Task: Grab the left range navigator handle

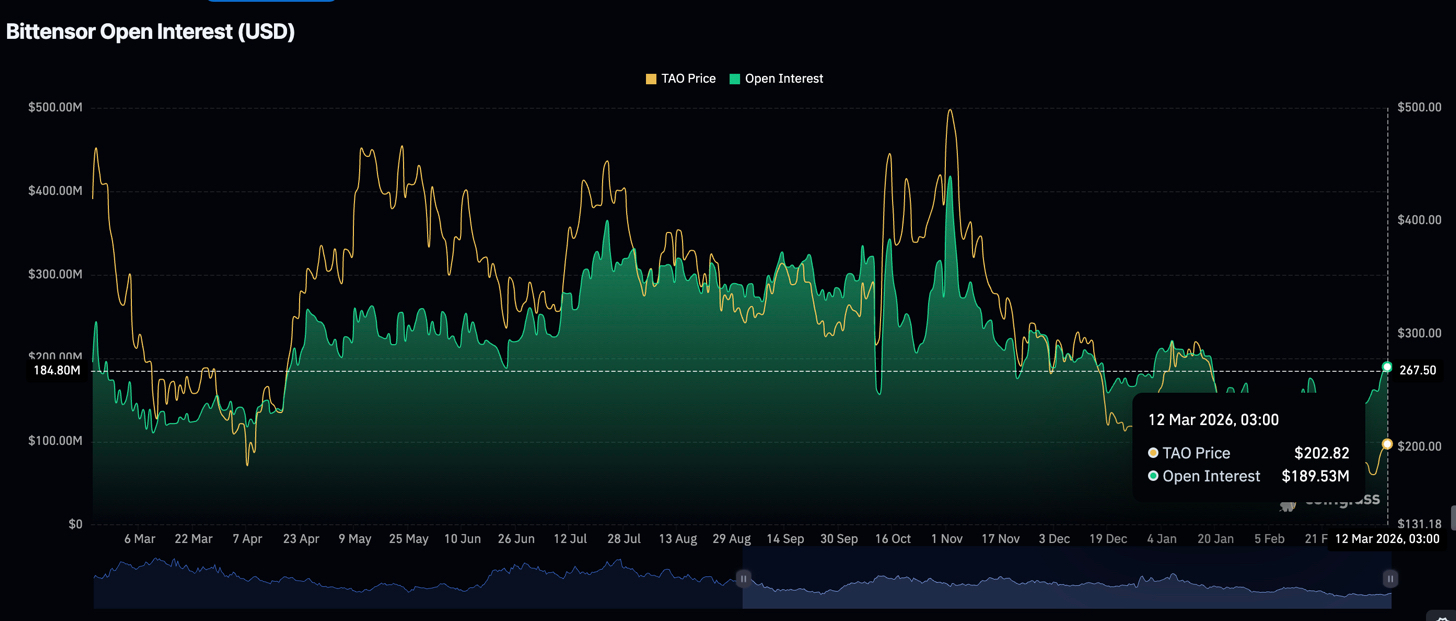Action: 743,579
